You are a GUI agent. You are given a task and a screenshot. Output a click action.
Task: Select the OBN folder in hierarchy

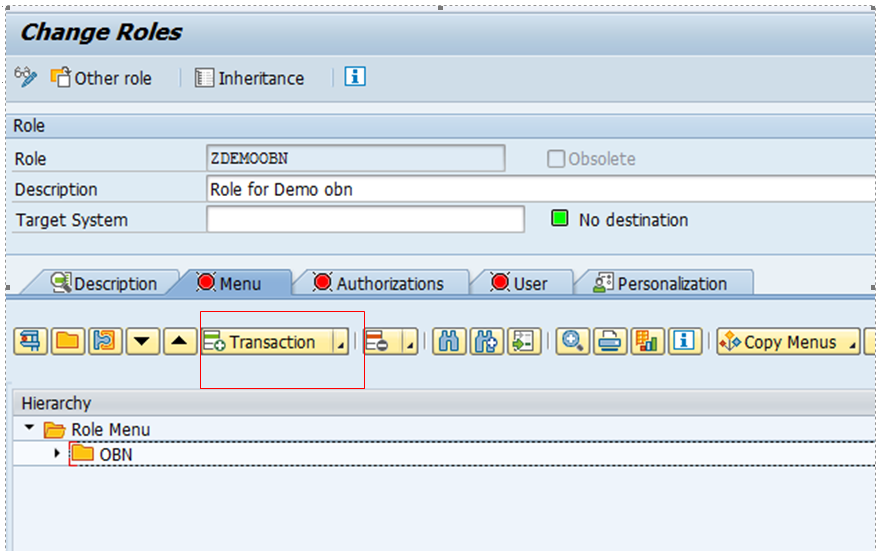pyautogui.click(x=102, y=454)
